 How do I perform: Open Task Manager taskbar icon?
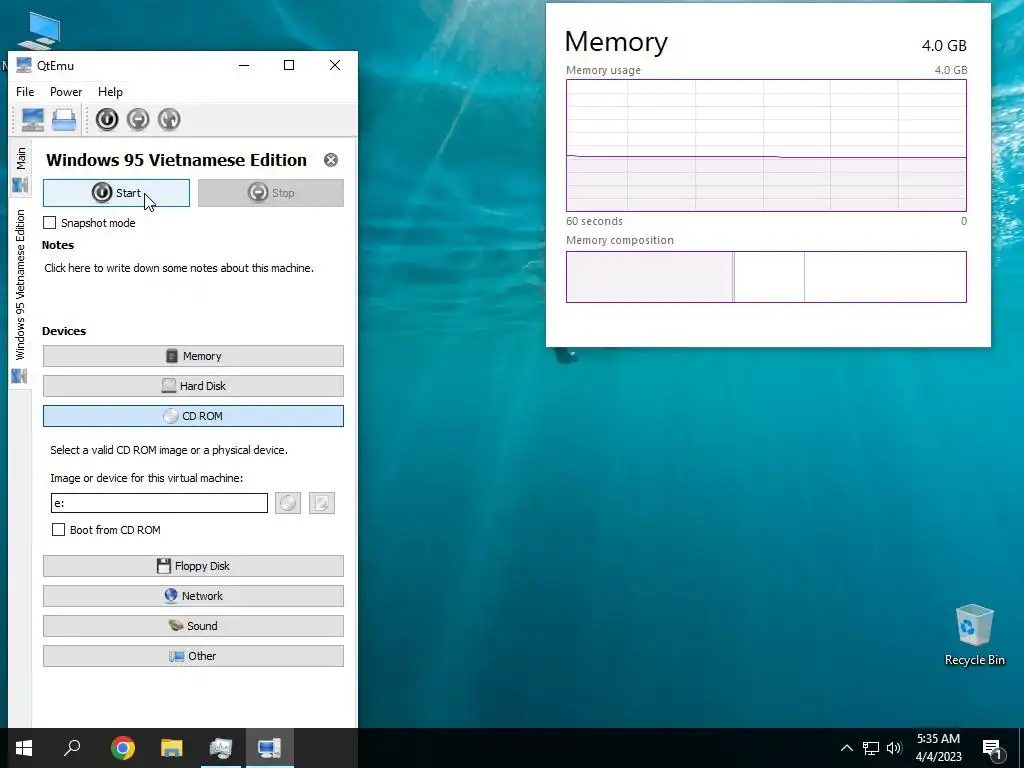click(221, 748)
